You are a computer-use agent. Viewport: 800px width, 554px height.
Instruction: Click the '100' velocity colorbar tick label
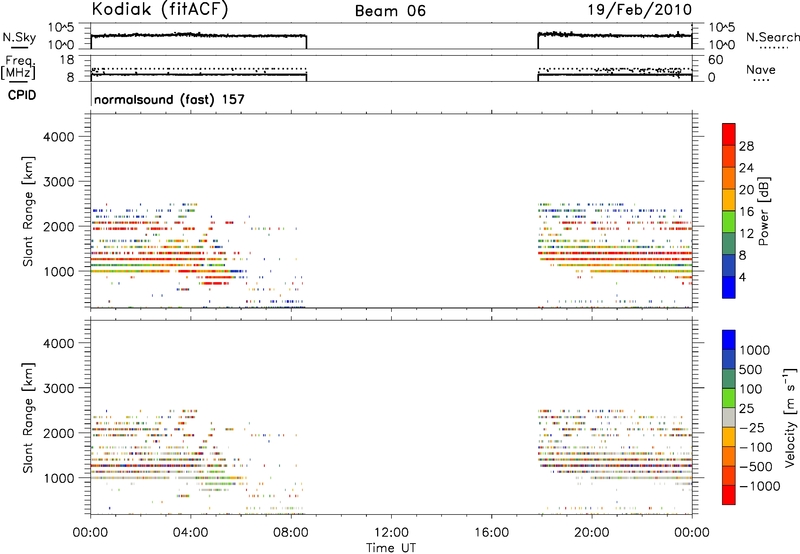(x=751, y=389)
